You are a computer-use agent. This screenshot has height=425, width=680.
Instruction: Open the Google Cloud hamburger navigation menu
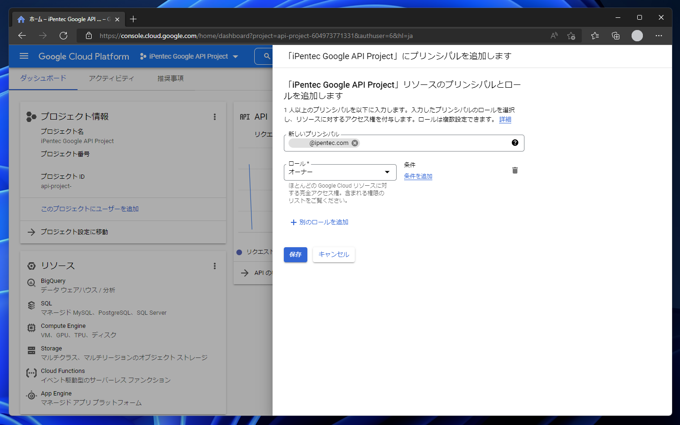coord(24,56)
